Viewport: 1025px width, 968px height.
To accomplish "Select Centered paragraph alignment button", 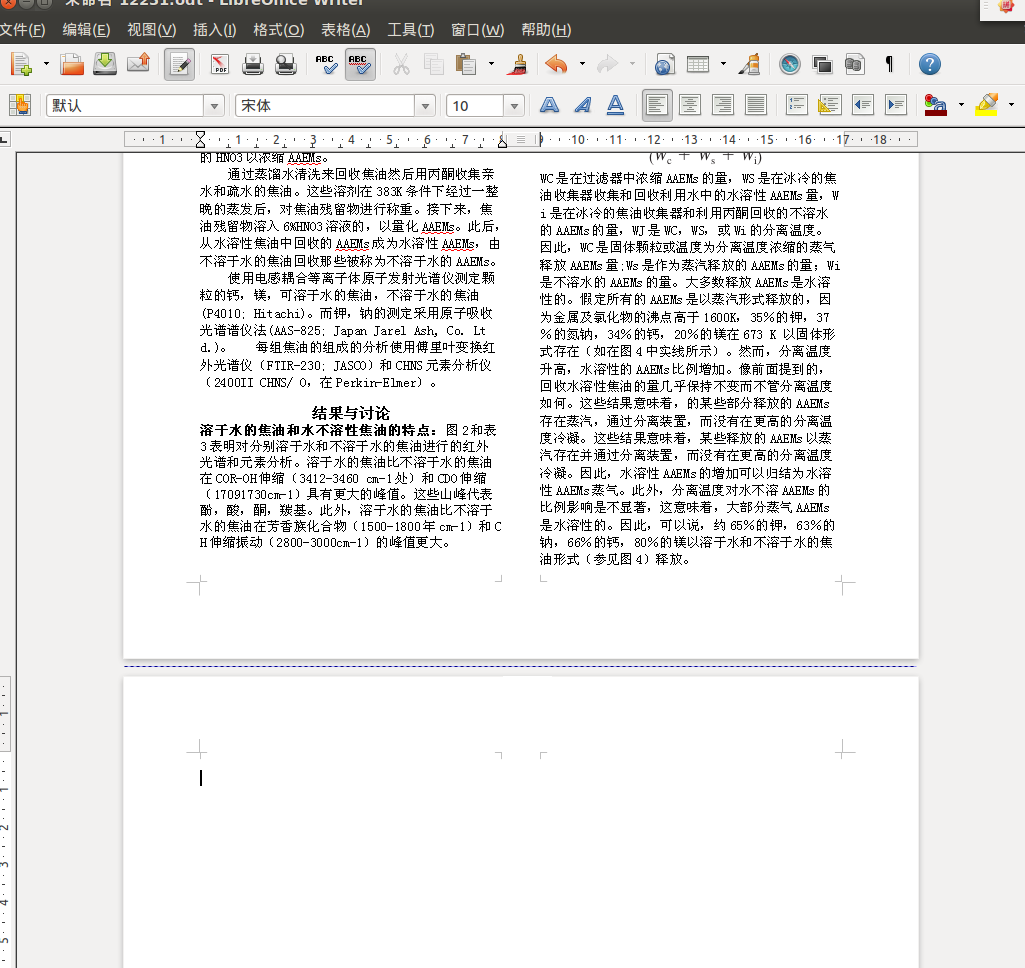I will pyautogui.click(x=690, y=105).
